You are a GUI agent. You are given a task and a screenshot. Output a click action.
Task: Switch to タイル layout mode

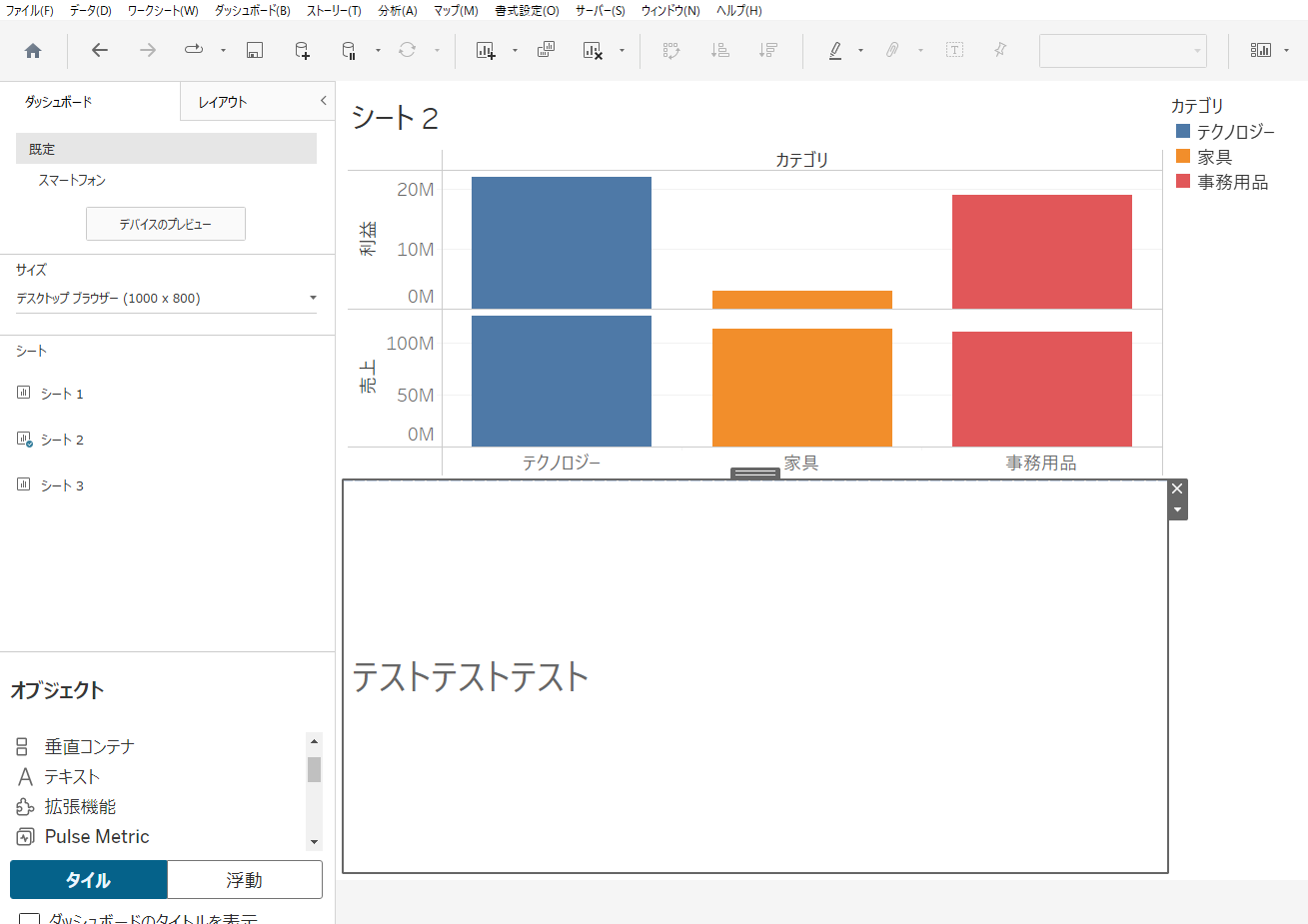[x=89, y=880]
